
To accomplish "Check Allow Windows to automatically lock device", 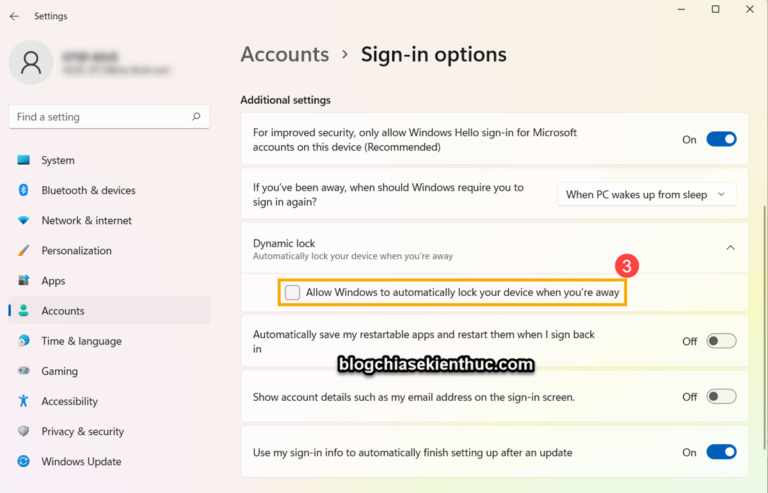I will click(x=292, y=292).
